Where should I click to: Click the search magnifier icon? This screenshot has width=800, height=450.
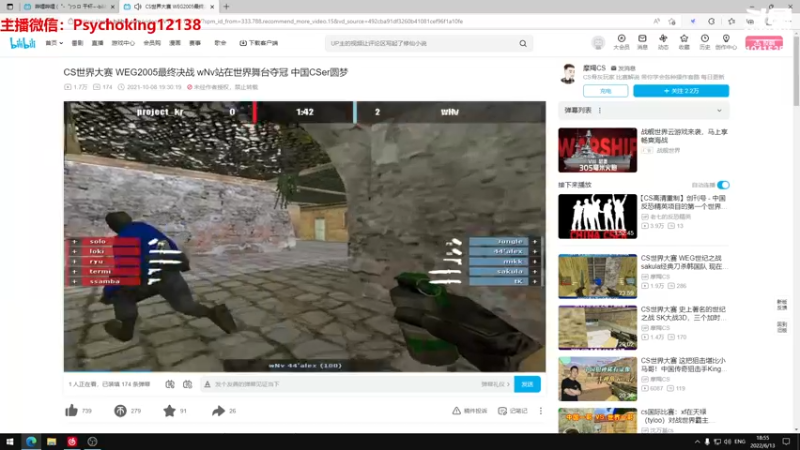523,43
